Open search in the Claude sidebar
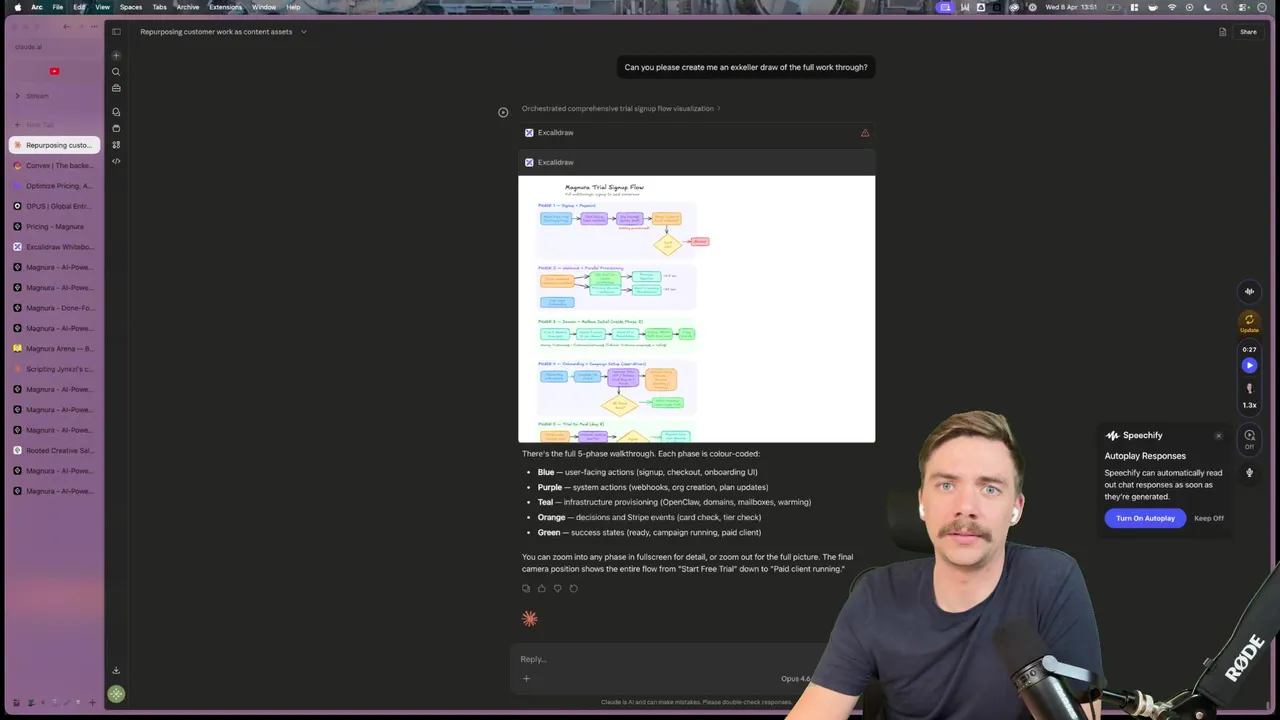The height and width of the screenshot is (720, 1280). tap(116, 72)
